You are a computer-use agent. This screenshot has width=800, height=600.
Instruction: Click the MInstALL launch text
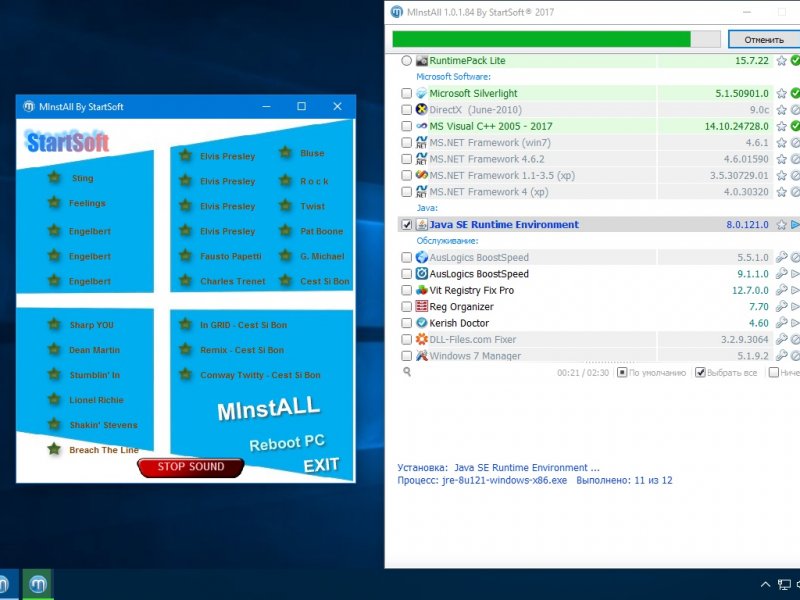click(268, 408)
